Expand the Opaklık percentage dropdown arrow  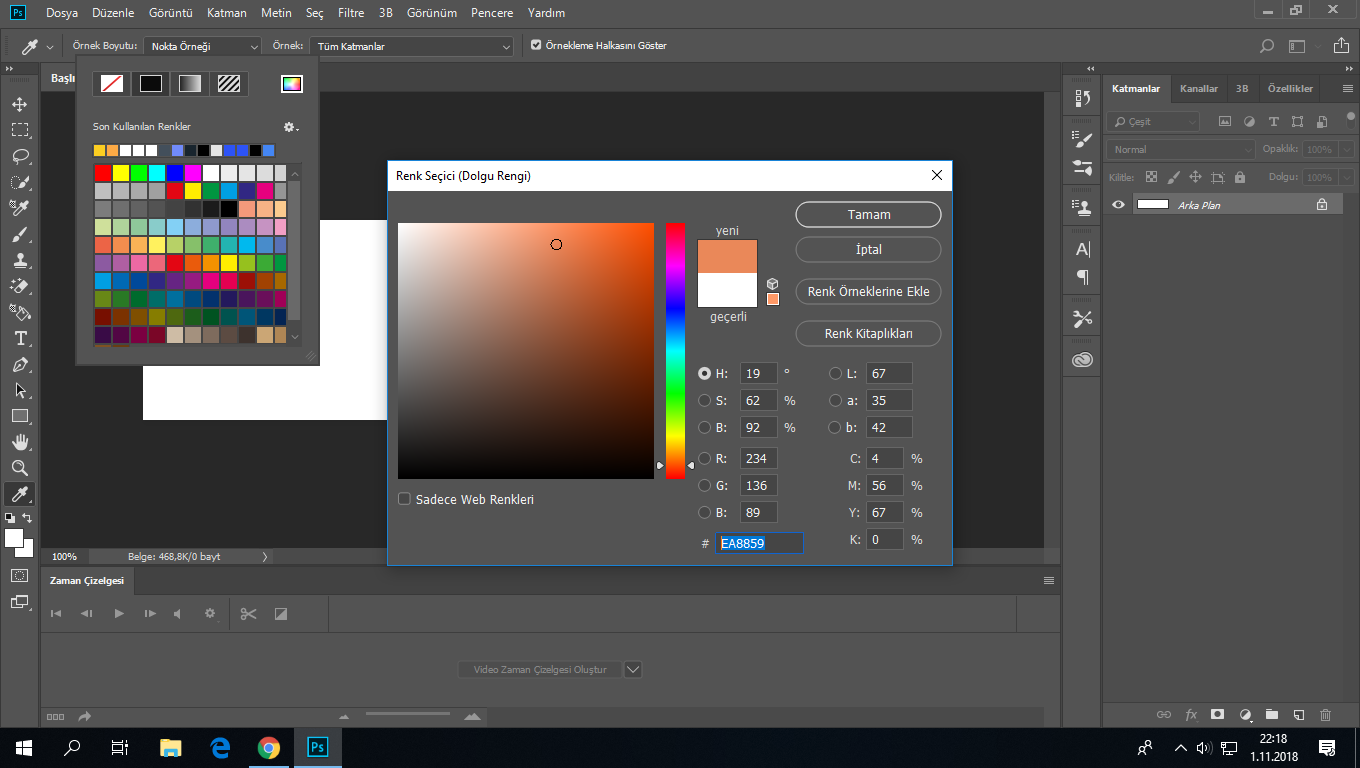(1348, 149)
